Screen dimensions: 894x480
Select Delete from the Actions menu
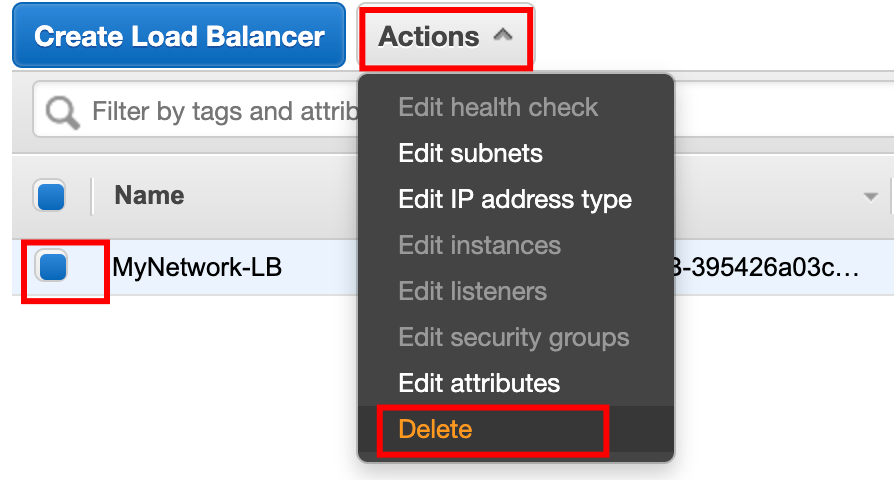[x=436, y=429]
